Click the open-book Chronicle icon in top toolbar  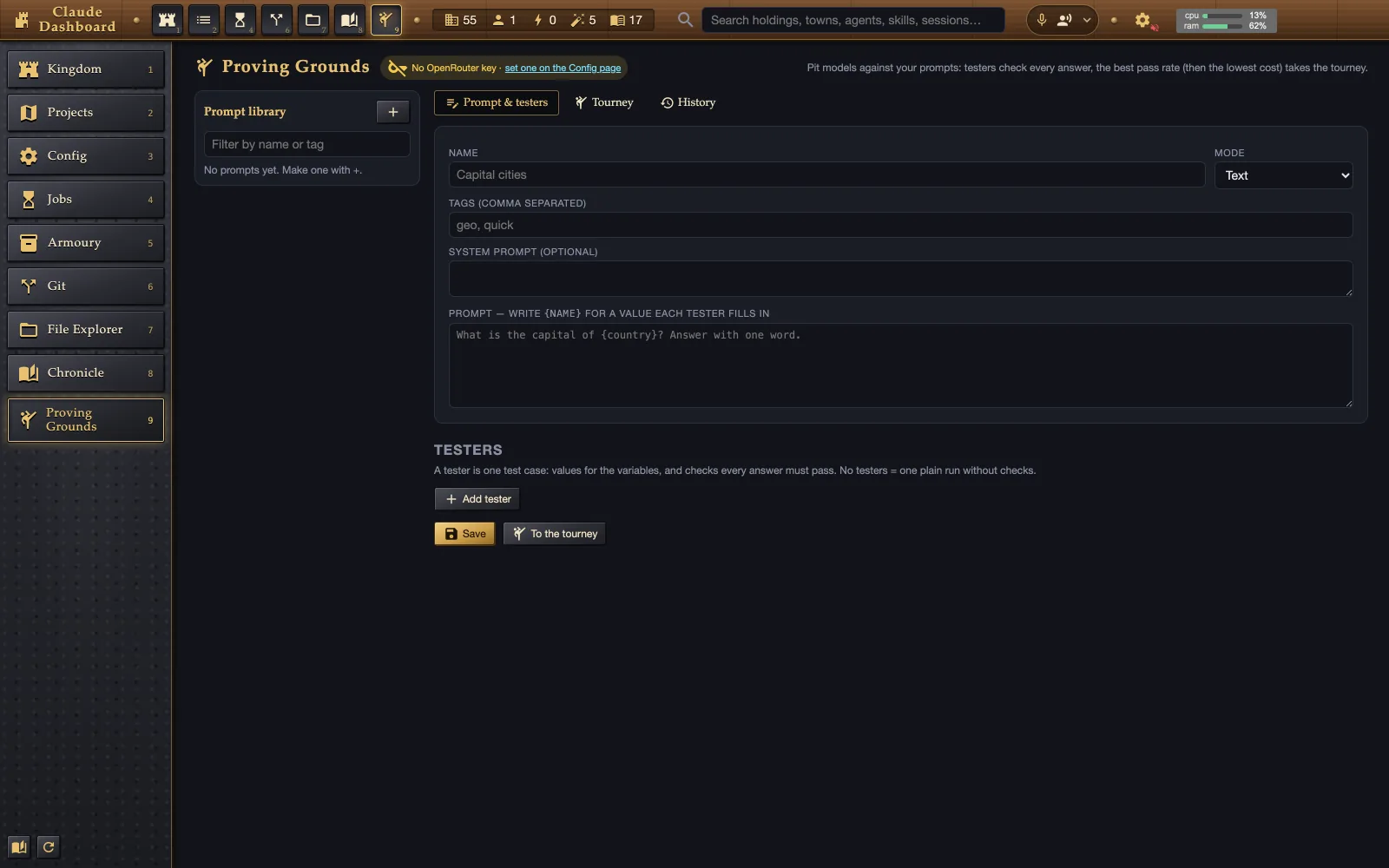click(350, 20)
